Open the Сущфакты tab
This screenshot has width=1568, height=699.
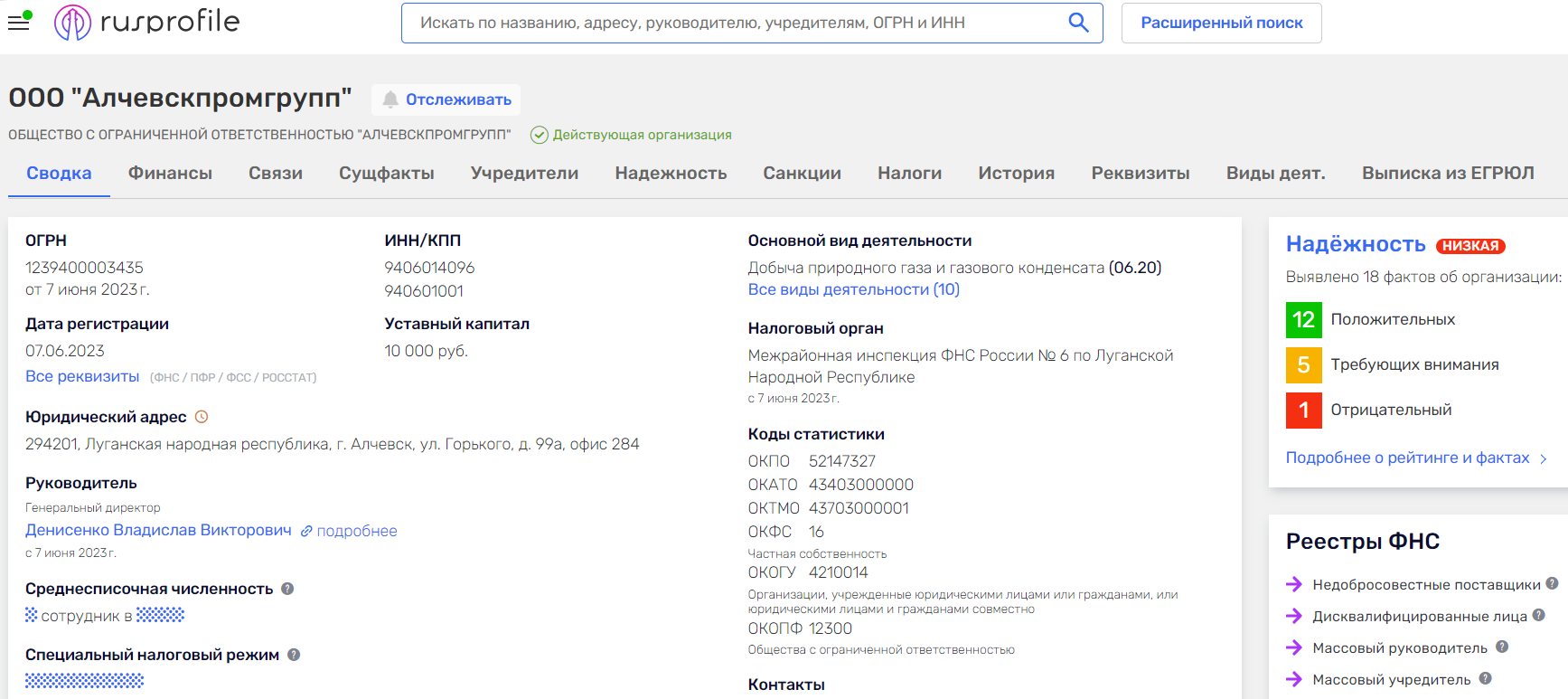pyautogui.click(x=387, y=173)
